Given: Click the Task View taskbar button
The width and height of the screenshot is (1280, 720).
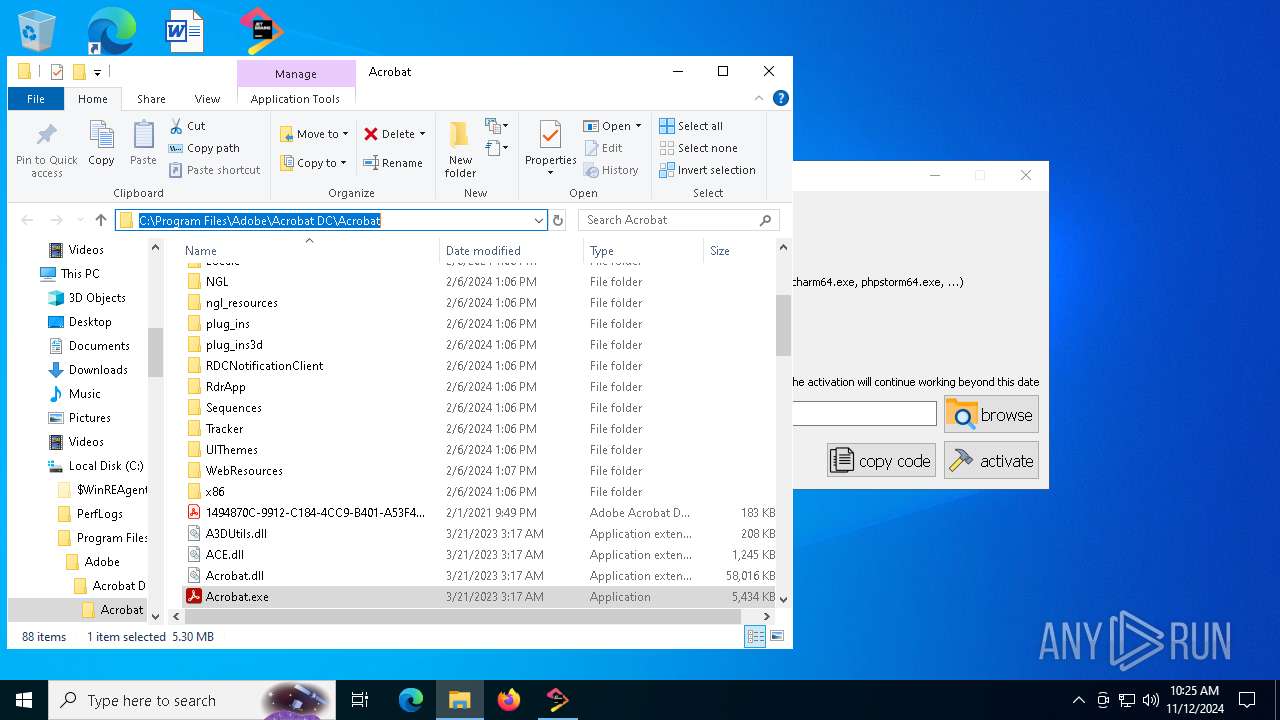Looking at the screenshot, I should click(x=360, y=700).
